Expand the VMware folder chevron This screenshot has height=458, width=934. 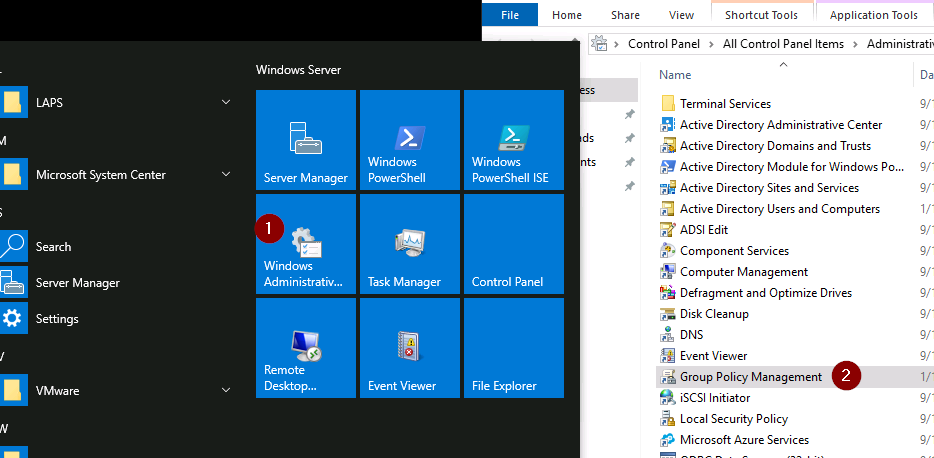[x=226, y=391]
